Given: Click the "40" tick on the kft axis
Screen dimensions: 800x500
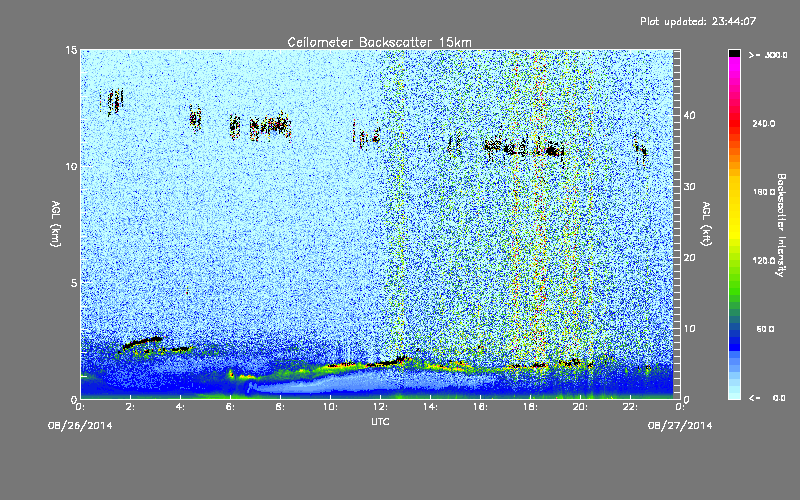Looking at the screenshot, I should [x=689, y=116].
